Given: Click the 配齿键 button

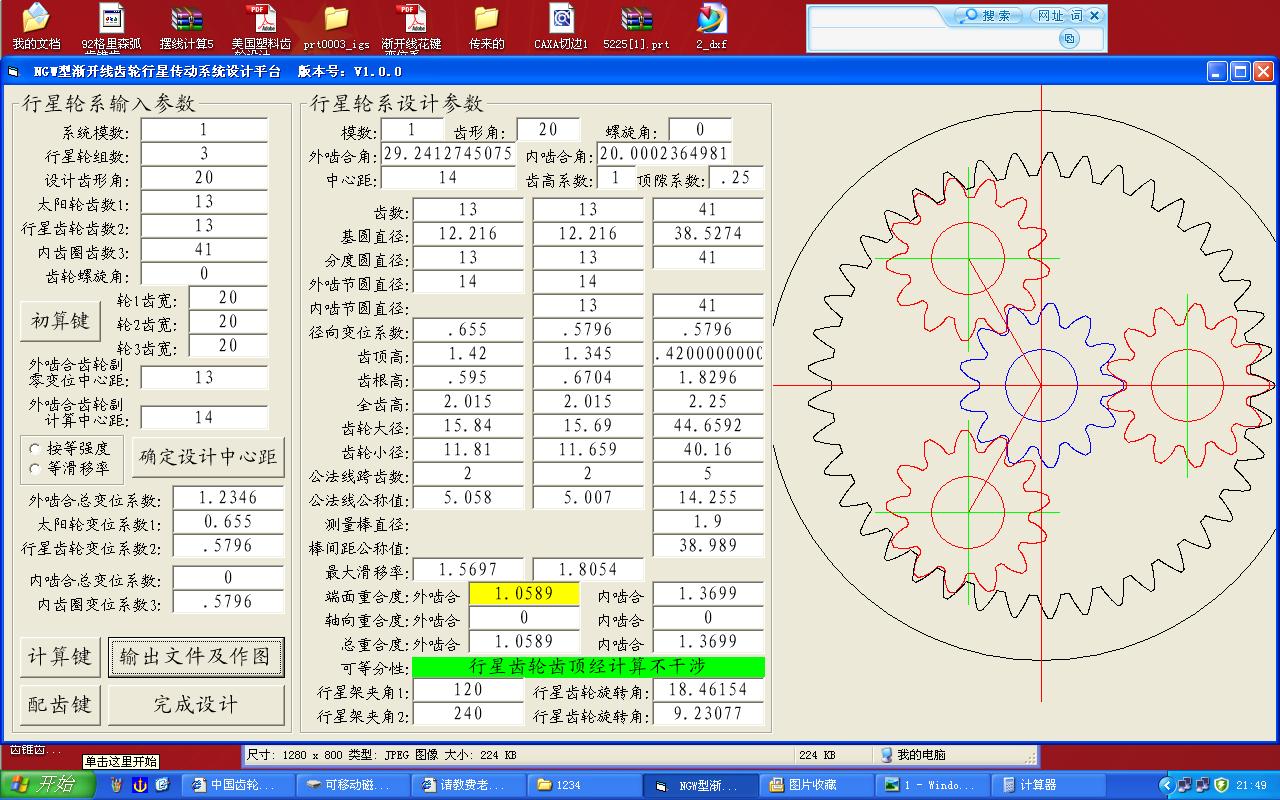Looking at the screenshot, I should (x=60, y=705).
